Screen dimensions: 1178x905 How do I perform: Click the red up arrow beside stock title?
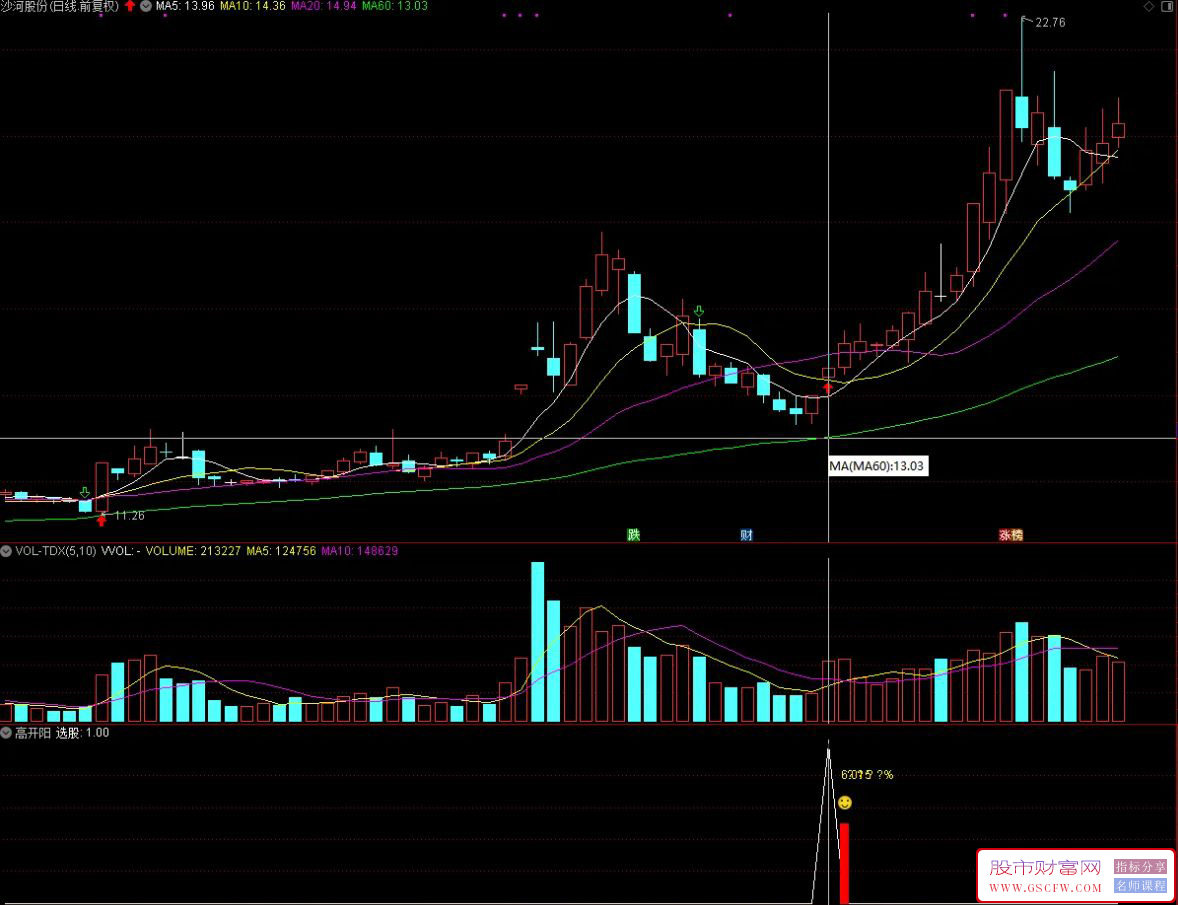(130, 6)
